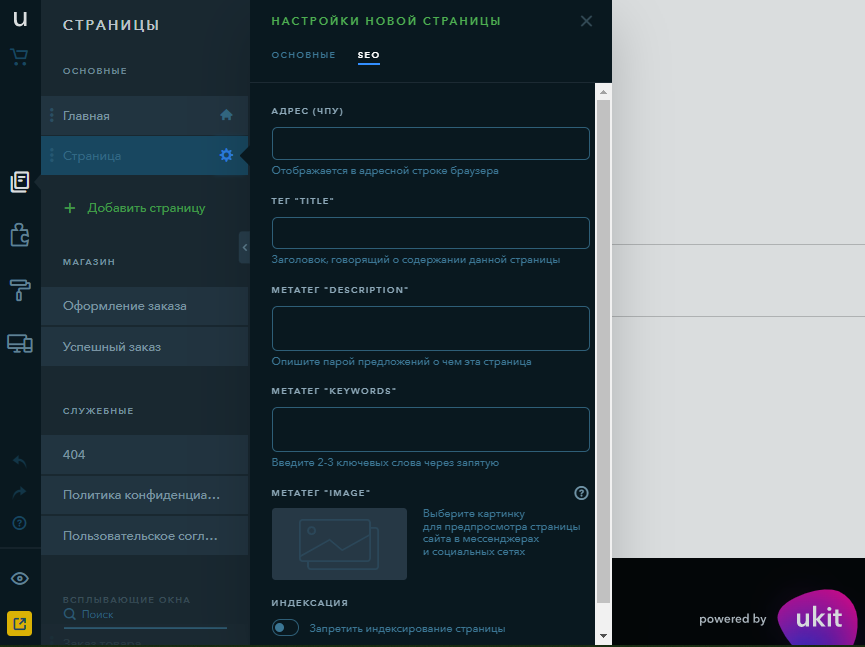
Task: Toggle Запретить индексирование страницы switch
Action: (286, 628)
